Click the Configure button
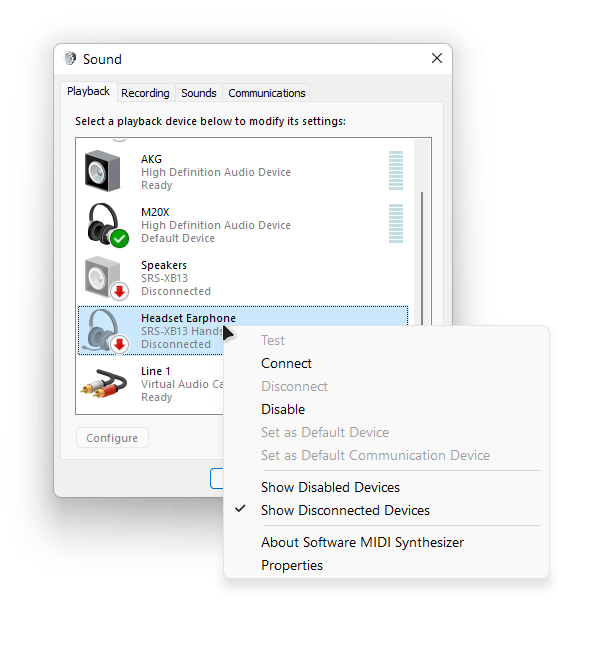The height and width of the screenshot is (657, 596). pos(112,438)
